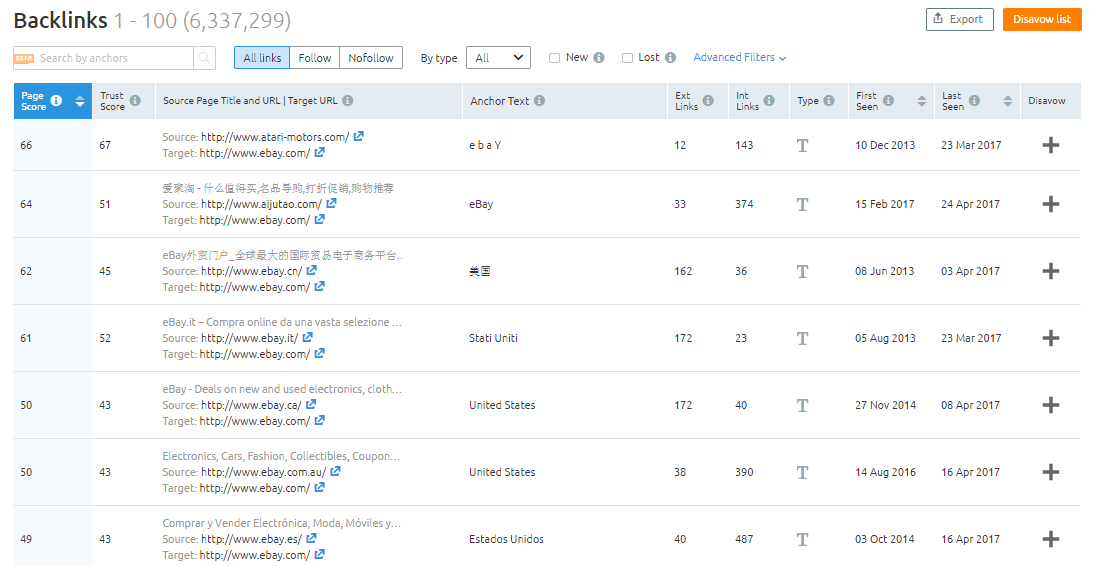Enable the Lost backlinks checkbox
Screen dimensions: 1099x566
[627, 58]
